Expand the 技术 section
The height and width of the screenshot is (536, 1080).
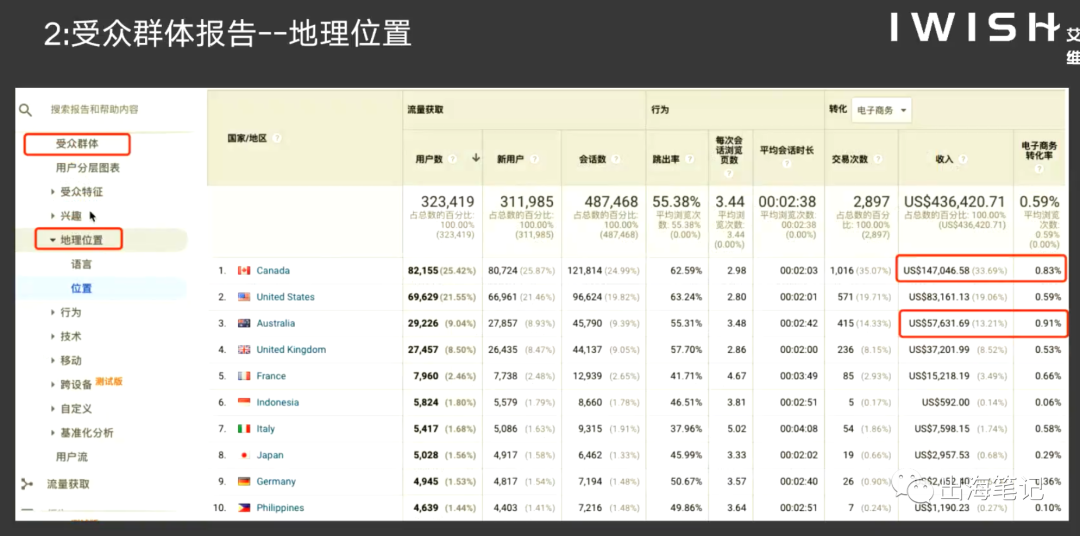coord(53,336)
